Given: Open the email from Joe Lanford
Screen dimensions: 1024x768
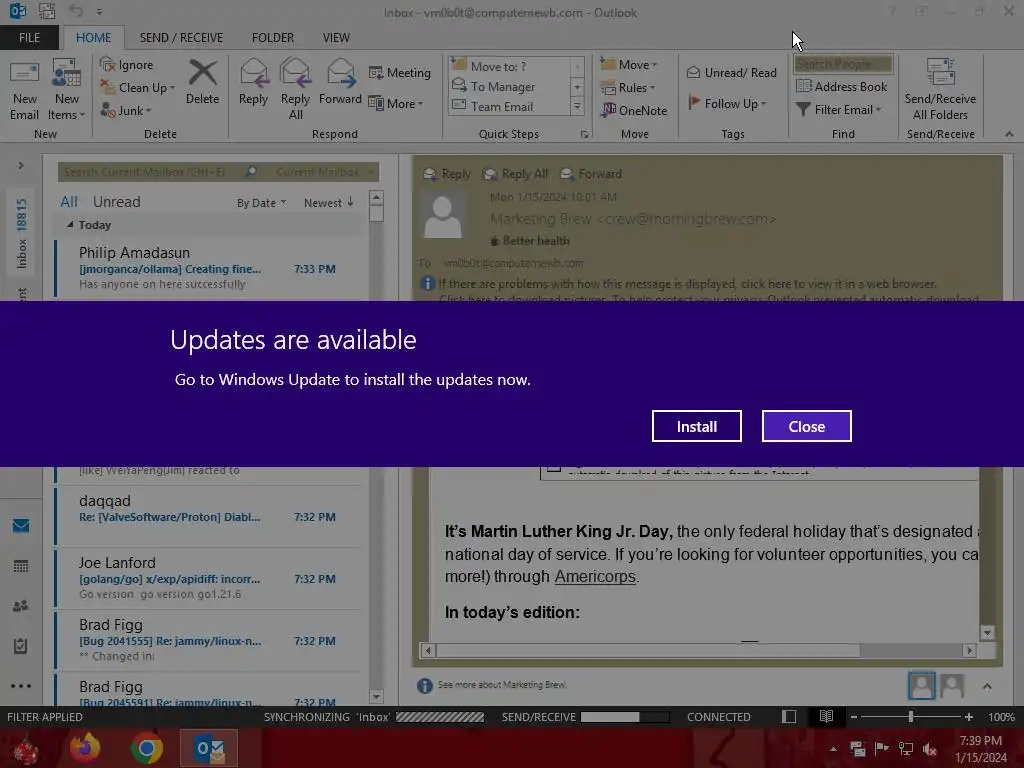Looking at the screenshot, I should click(209, 578).
